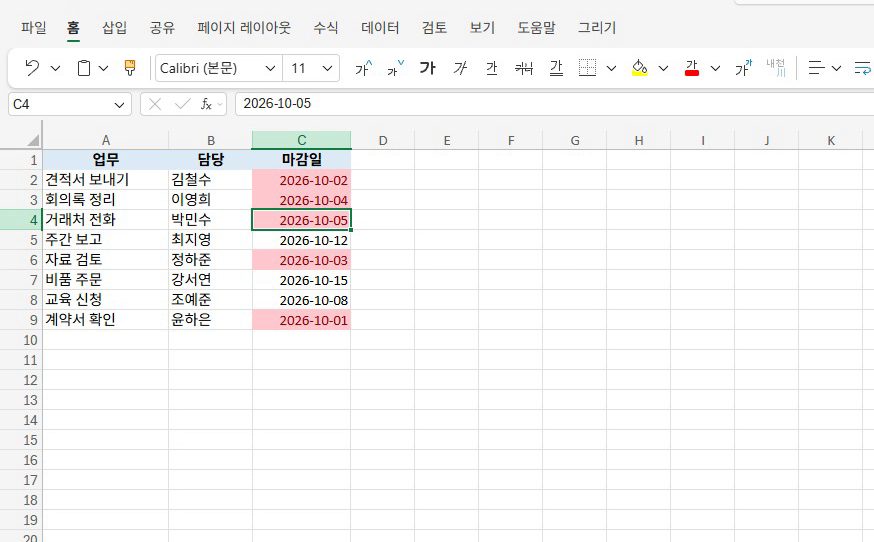Select cell with date 2026-10-12
The width and height of the screenshot is (874, 542).
[301, 240]
